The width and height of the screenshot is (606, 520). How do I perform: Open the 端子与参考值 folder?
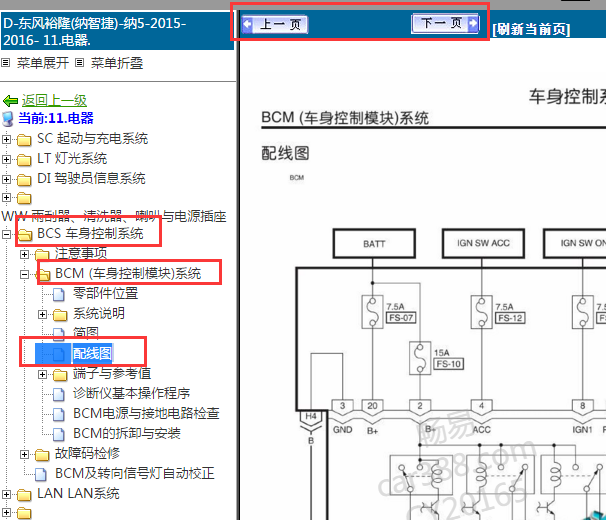112,373
